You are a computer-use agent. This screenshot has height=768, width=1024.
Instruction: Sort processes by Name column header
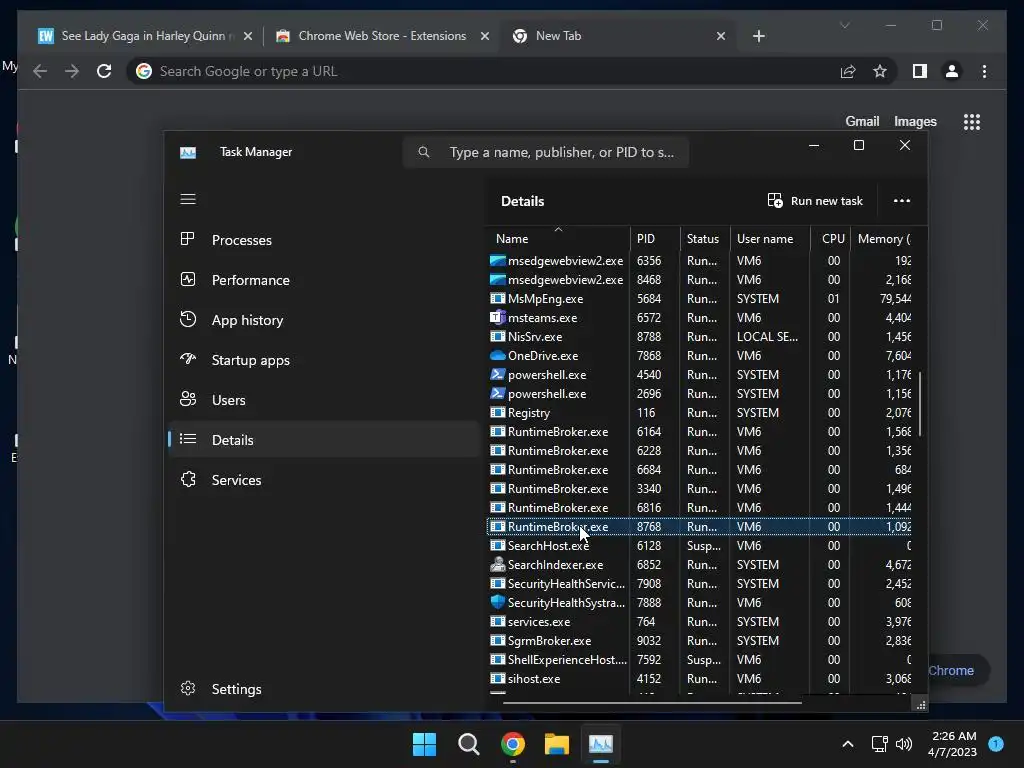click(x=558, y=239)
